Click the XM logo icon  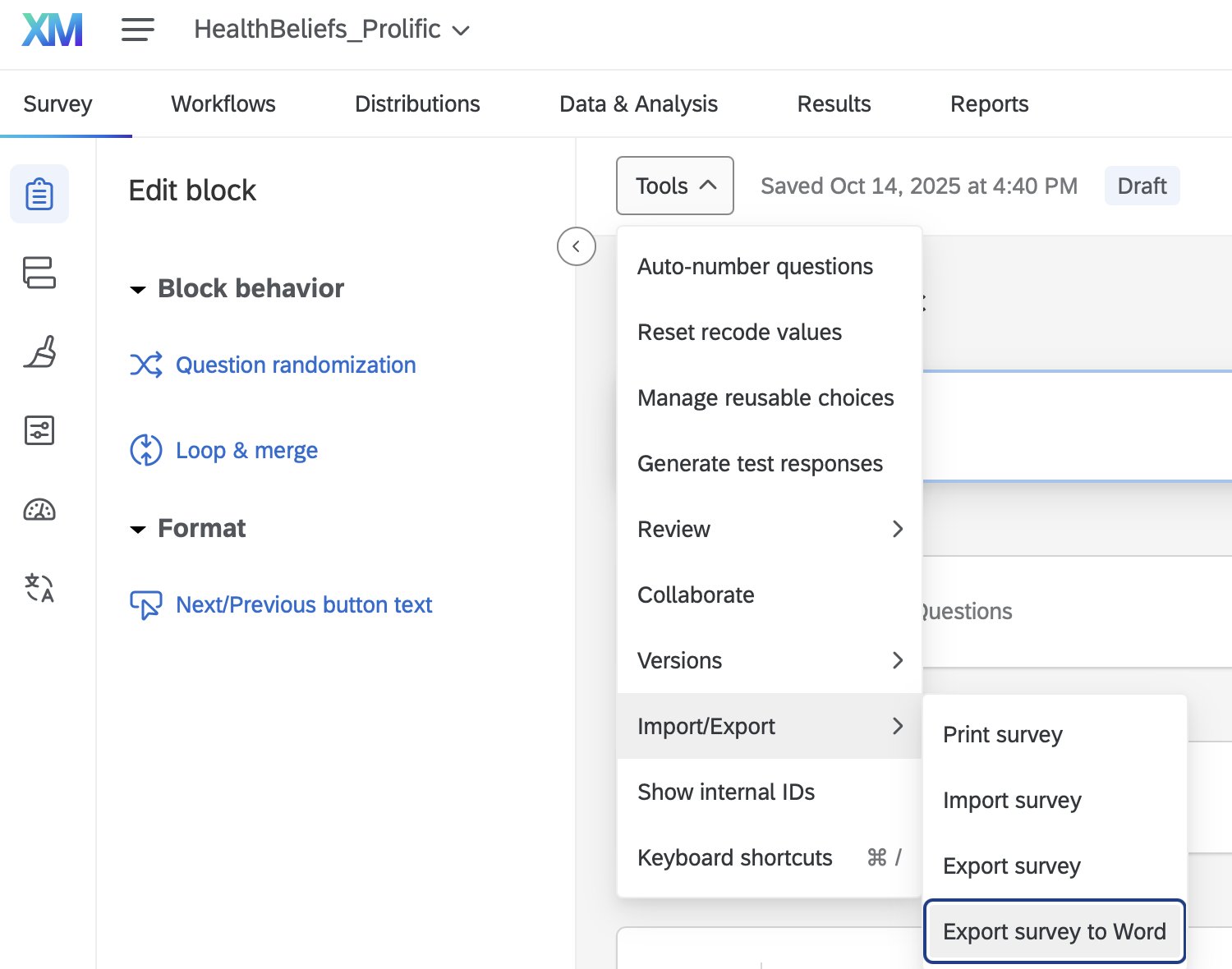pos(53,30)
